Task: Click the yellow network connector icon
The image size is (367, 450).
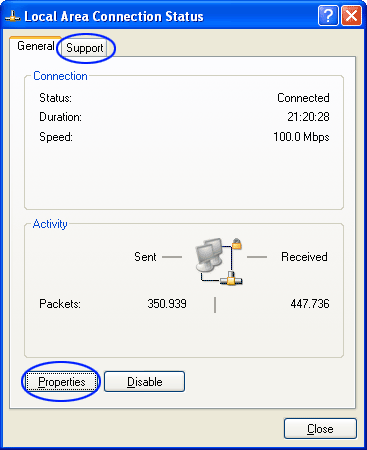Action: click(x=231, y=279)
